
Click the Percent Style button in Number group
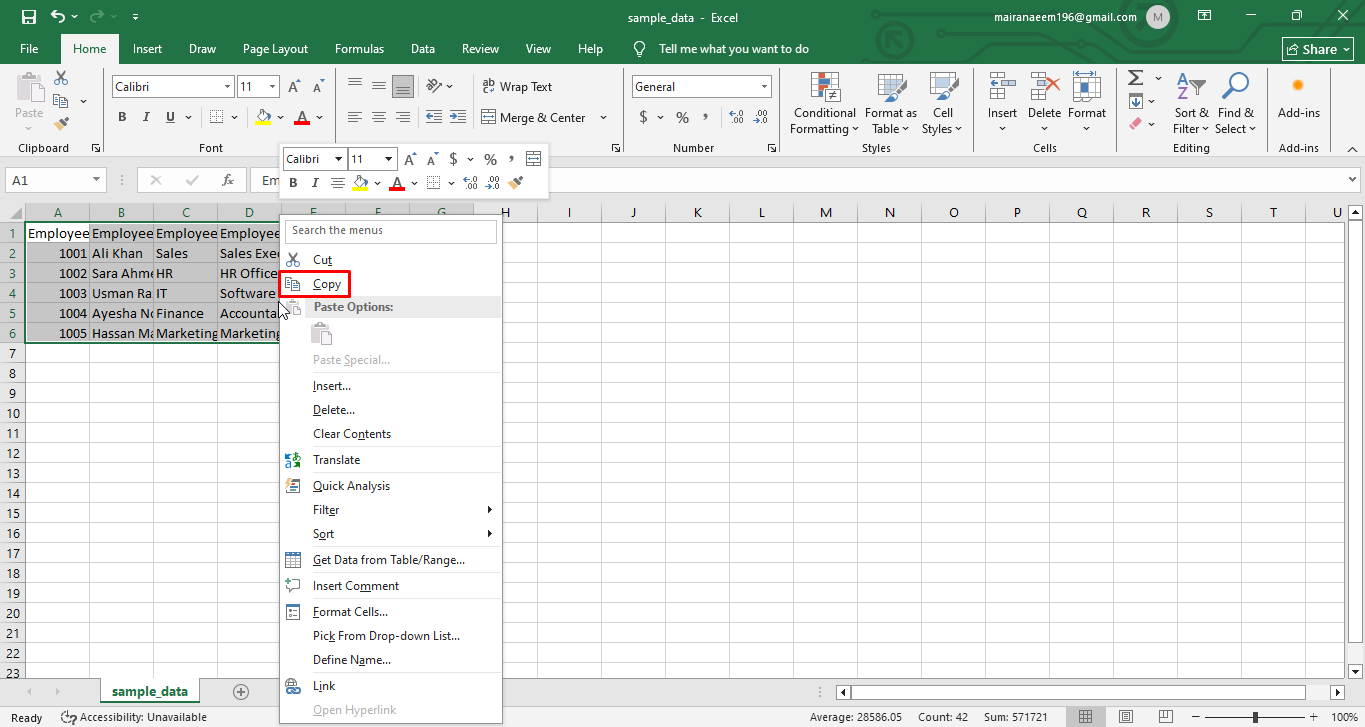coord(682,117)
